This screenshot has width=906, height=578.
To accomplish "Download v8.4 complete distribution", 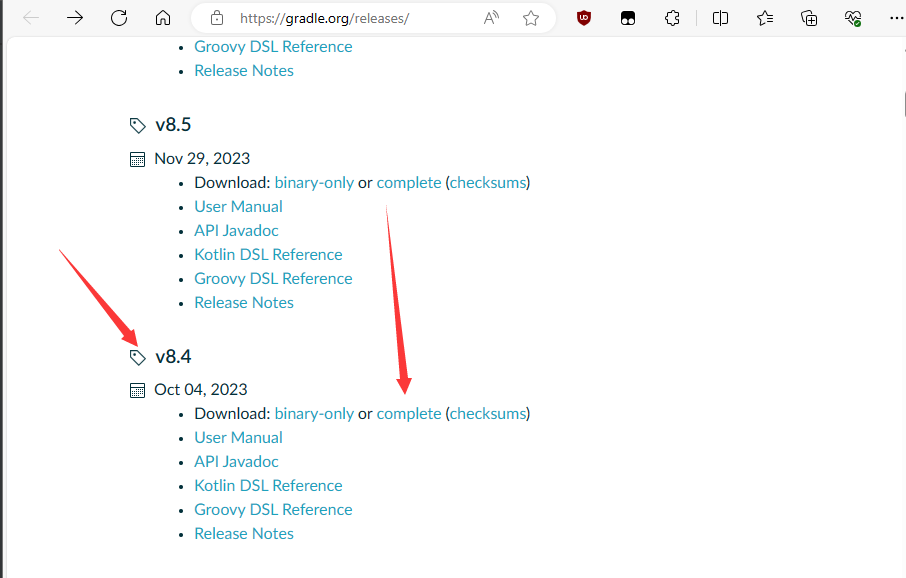I will [409, 414].
